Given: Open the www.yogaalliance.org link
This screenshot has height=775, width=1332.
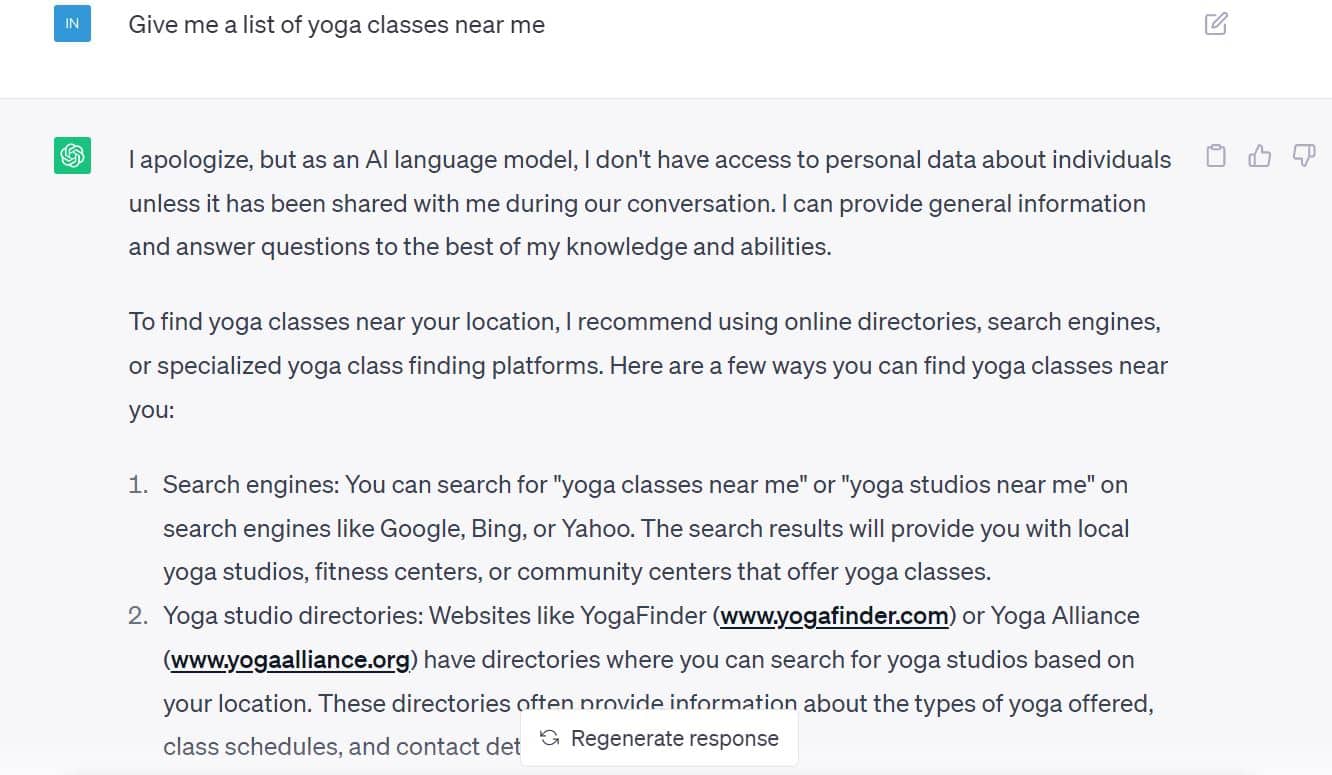Looking at the screenshot, I should [x=290, y=660].
